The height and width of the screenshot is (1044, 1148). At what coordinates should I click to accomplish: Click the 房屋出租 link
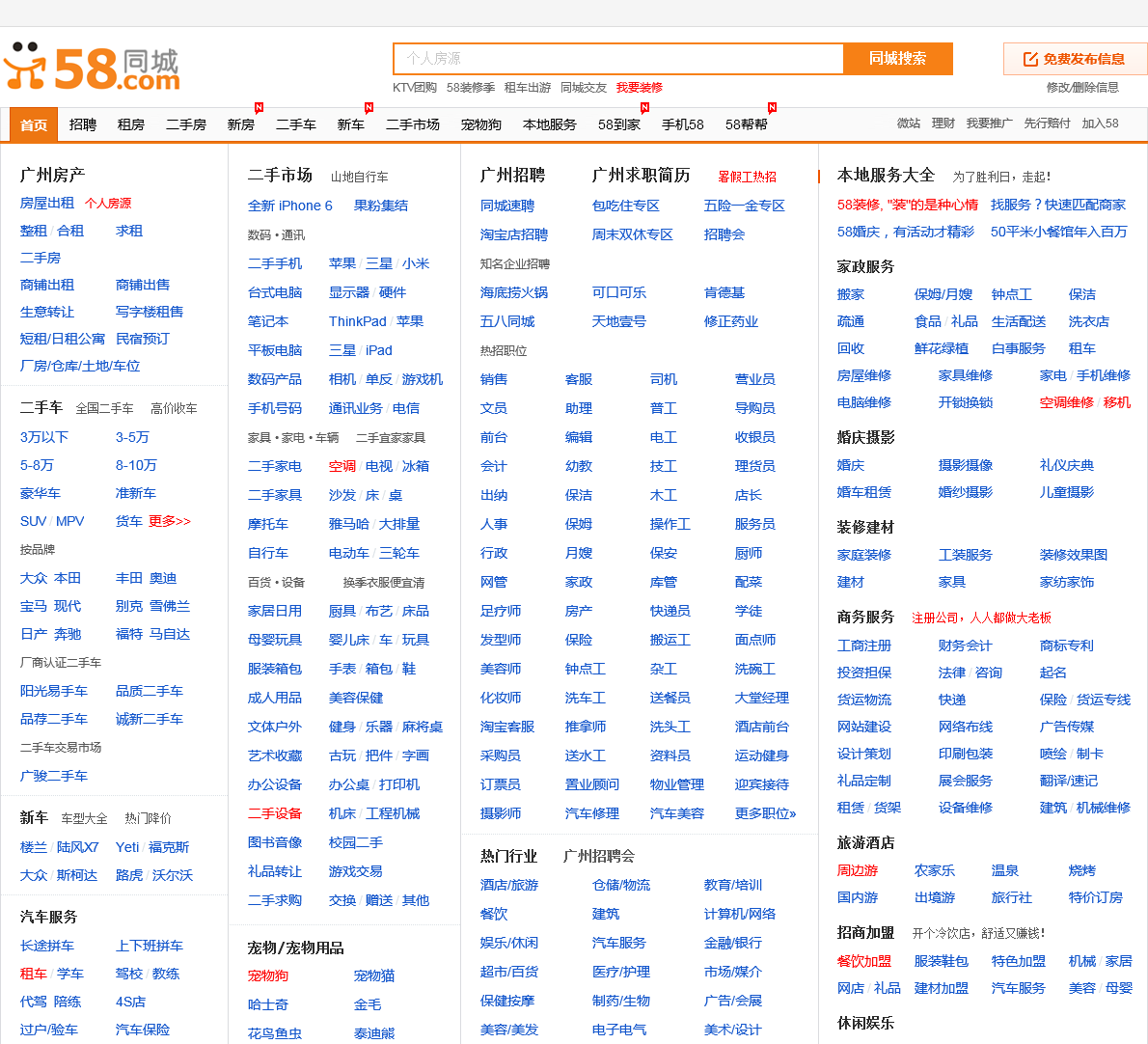[x=47, y=203]
